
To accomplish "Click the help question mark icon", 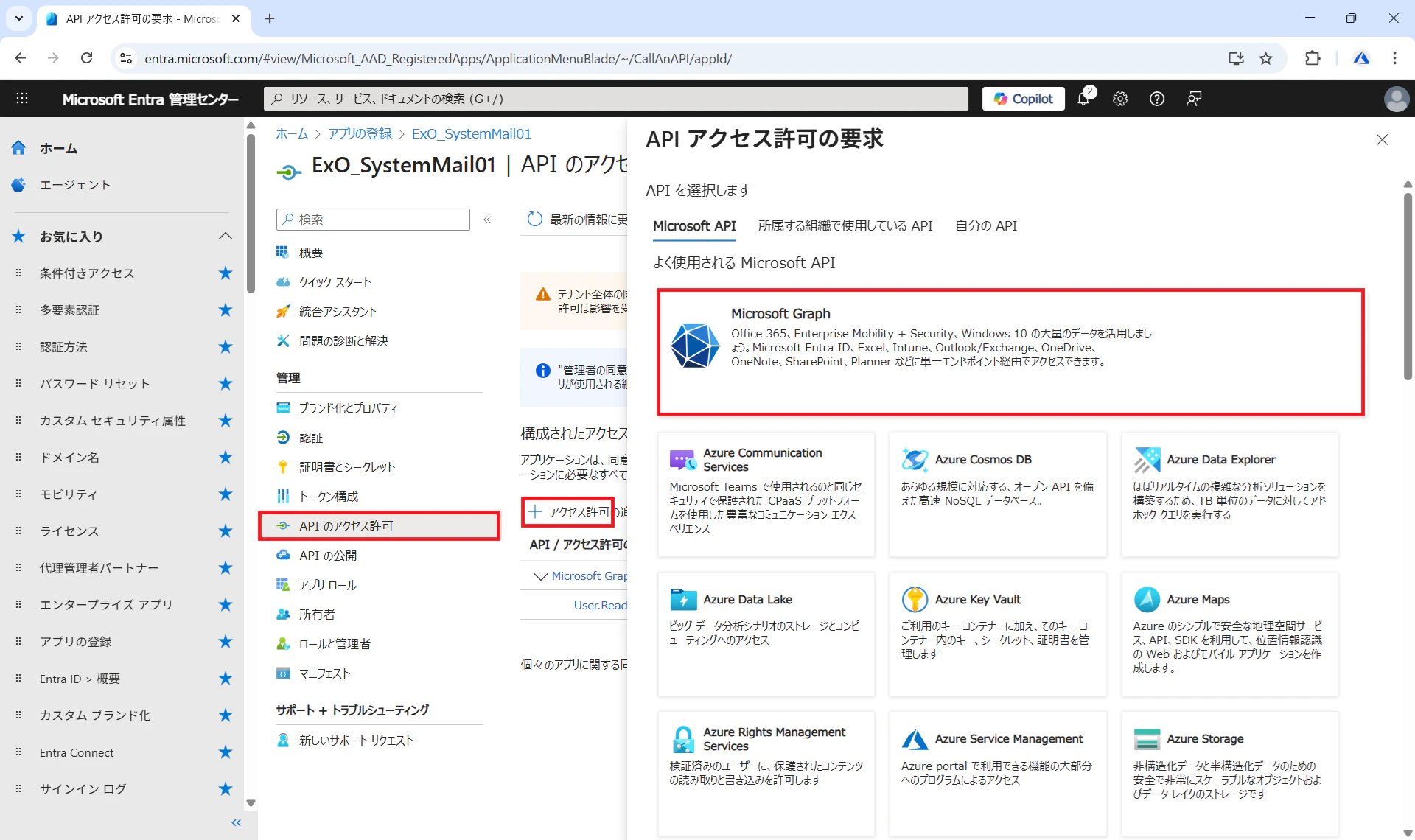I will click(1157, 99).
